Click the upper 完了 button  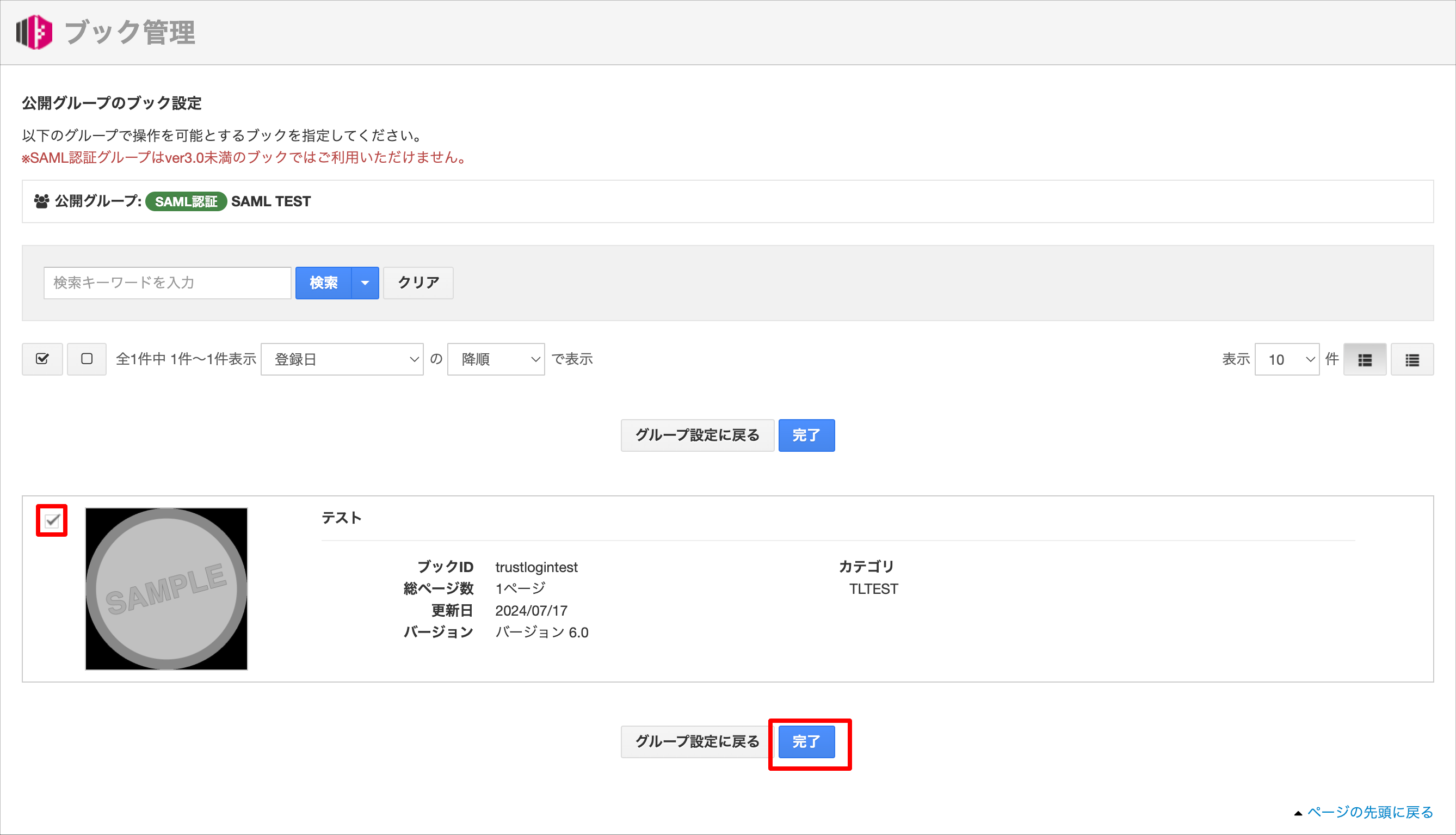pyautogui.click(x=806, y=435)
